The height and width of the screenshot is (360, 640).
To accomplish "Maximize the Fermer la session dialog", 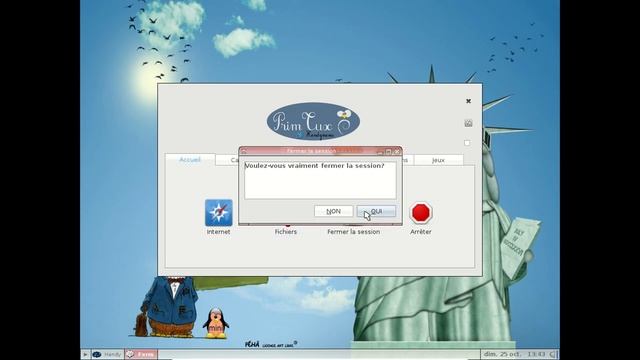I will tap(388, 151).
